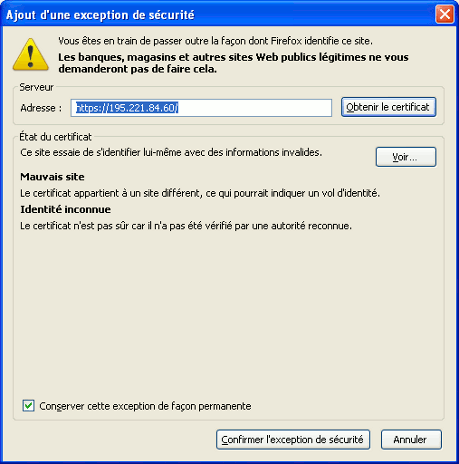
Task: Click the informations invalides status sentence
Action: click(171, 152)
